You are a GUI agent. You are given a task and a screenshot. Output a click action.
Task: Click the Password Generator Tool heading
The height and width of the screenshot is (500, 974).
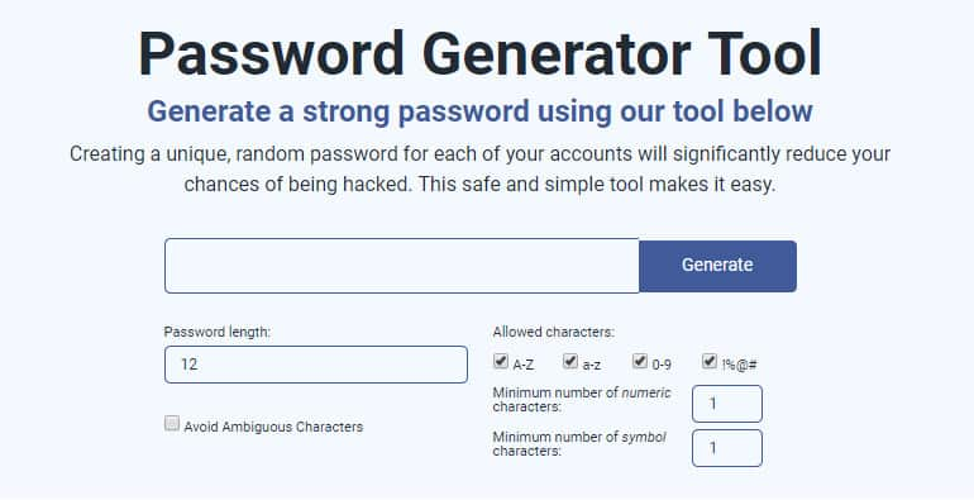coord(479,52)
